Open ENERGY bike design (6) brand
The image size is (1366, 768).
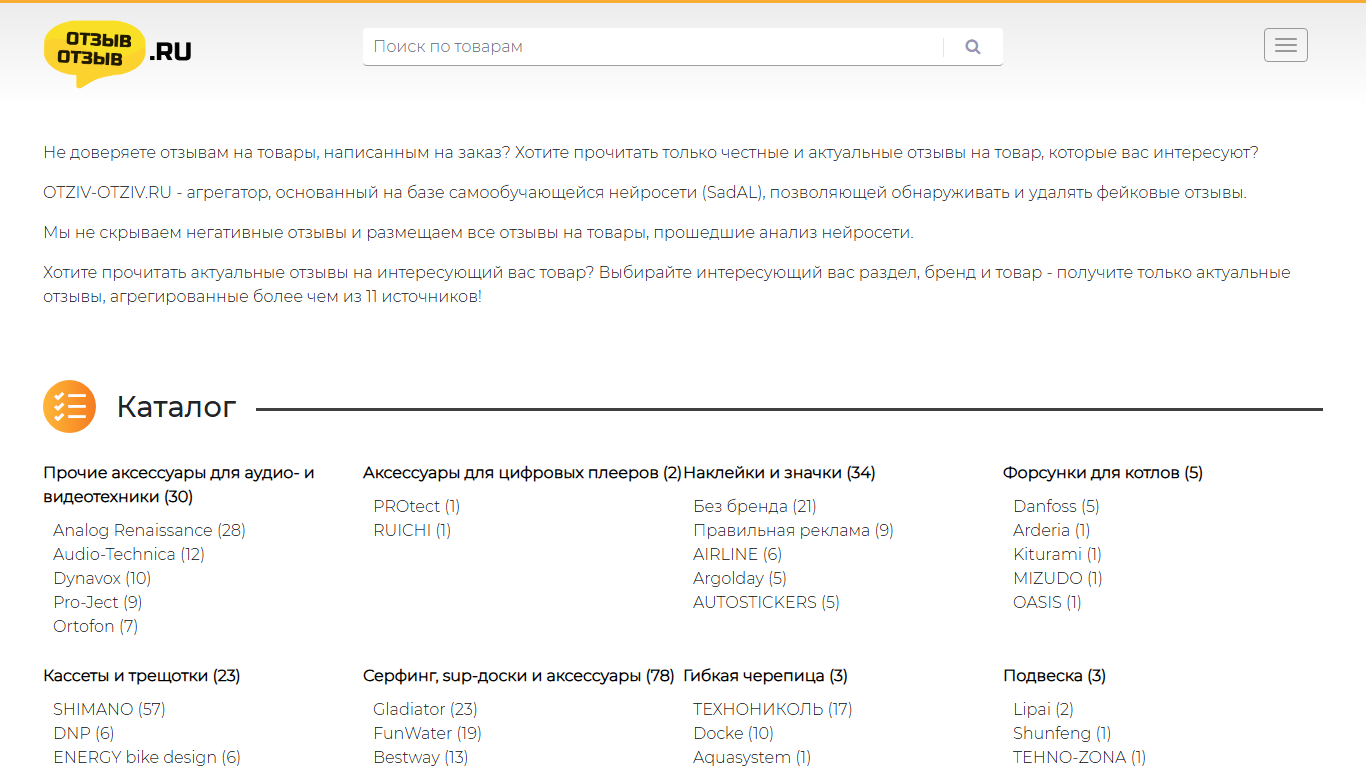147,757
